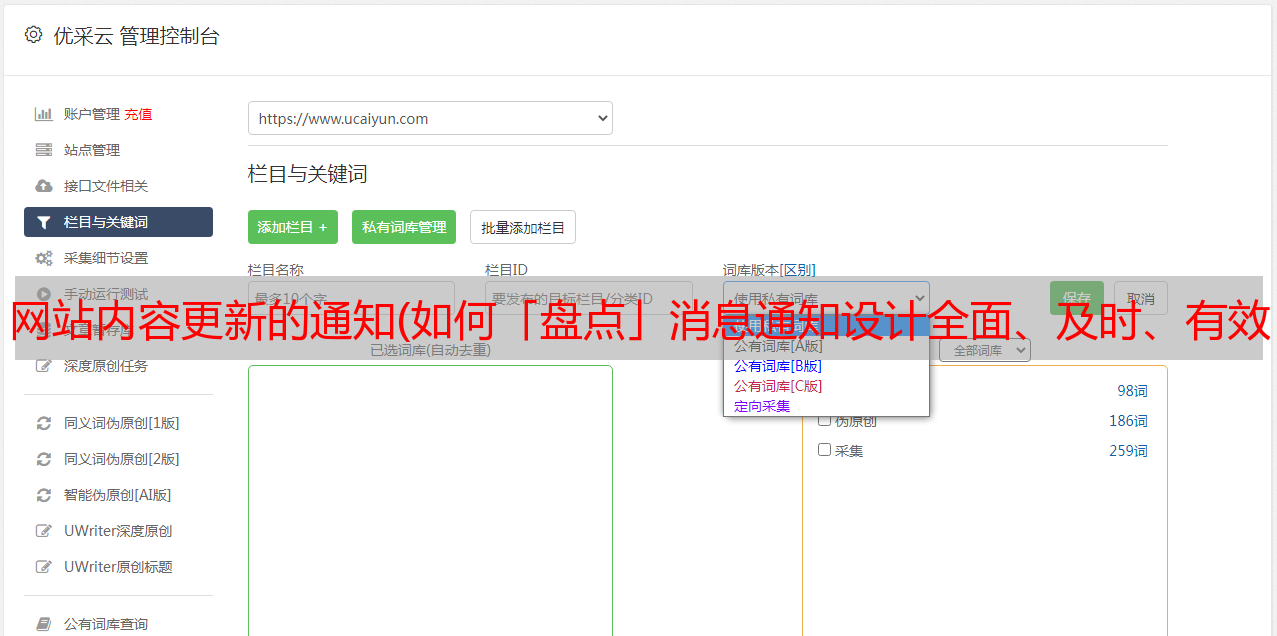The image size is (1277, 636).
Task: Focus the 栏目名称 input field
Action: 351,298
